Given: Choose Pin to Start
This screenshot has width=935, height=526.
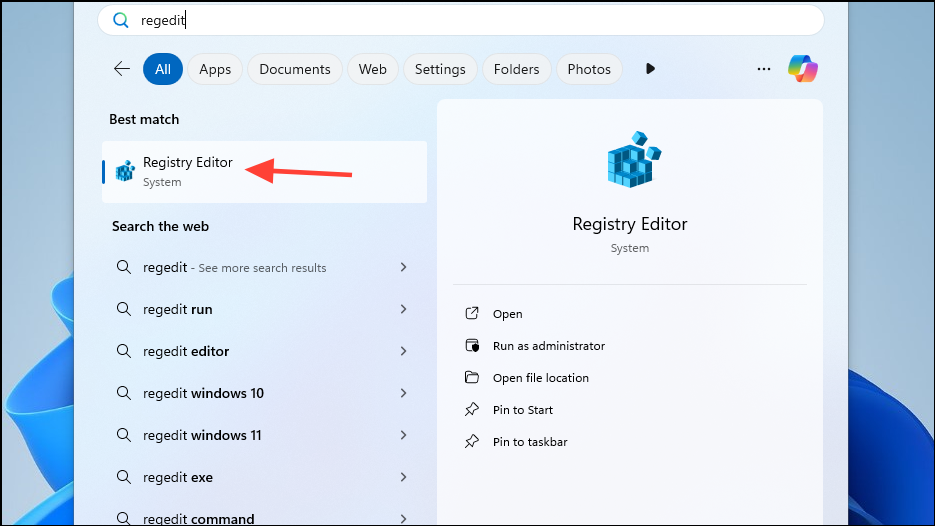Looking at the screenshot, I should pyautogui.click(x=522, y=410).
